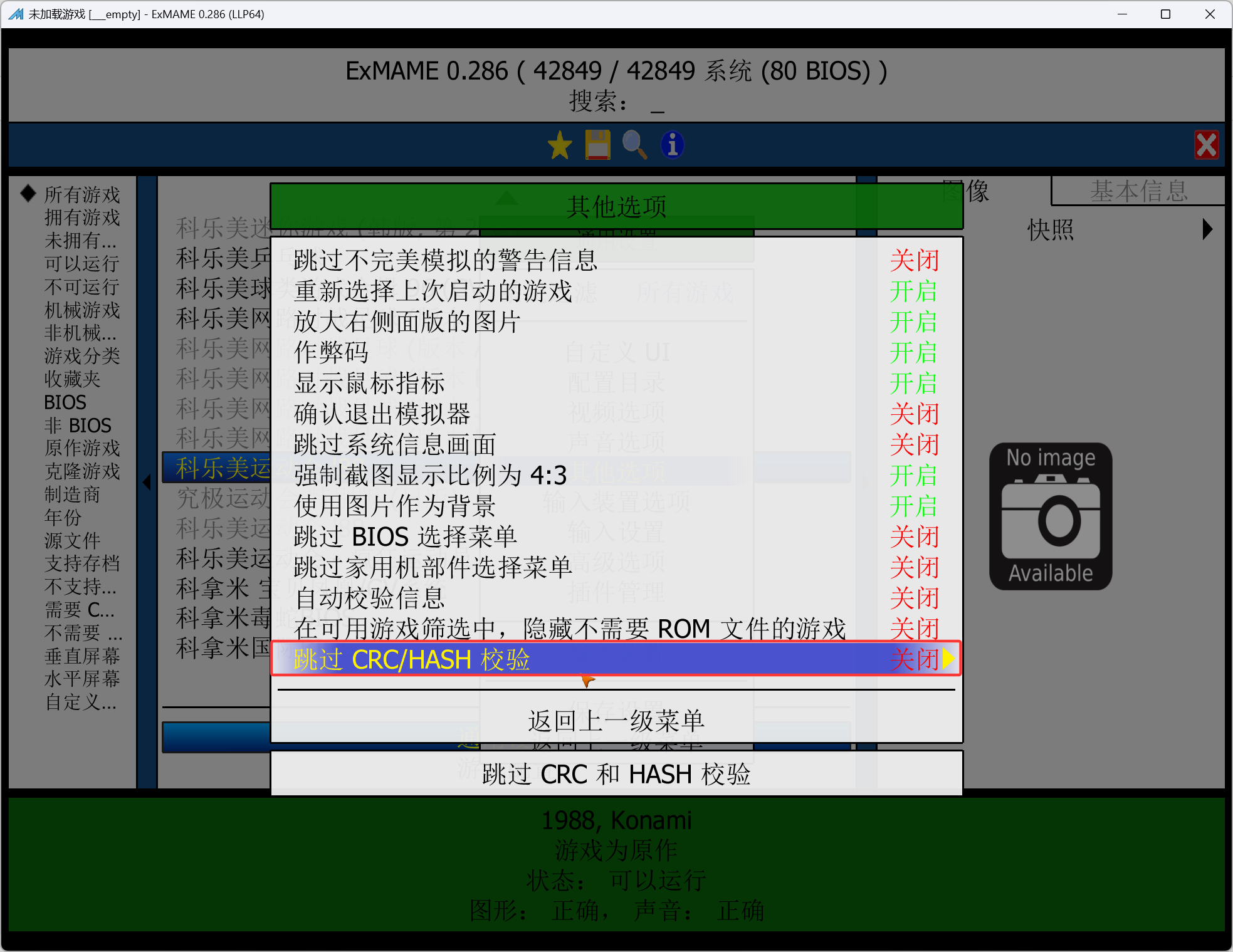Click the yellow arrow beside 跳过 CRC/HASH 校验
Viewport: 1233px width, 952px height.
click(x=948, y=659)
